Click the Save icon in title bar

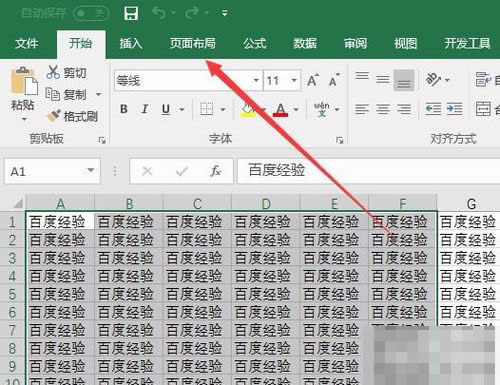[x=131, y=14]
